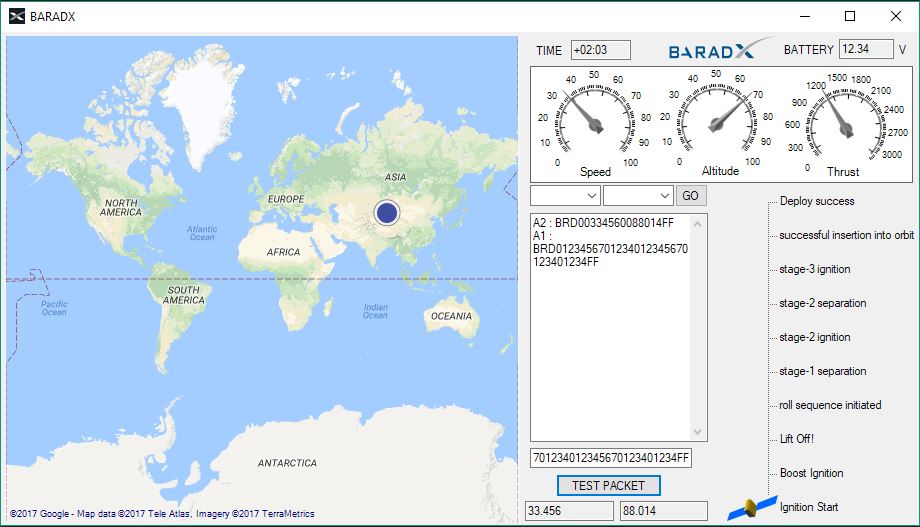Click scroll-down arrow in packet log

click(699, 432)
